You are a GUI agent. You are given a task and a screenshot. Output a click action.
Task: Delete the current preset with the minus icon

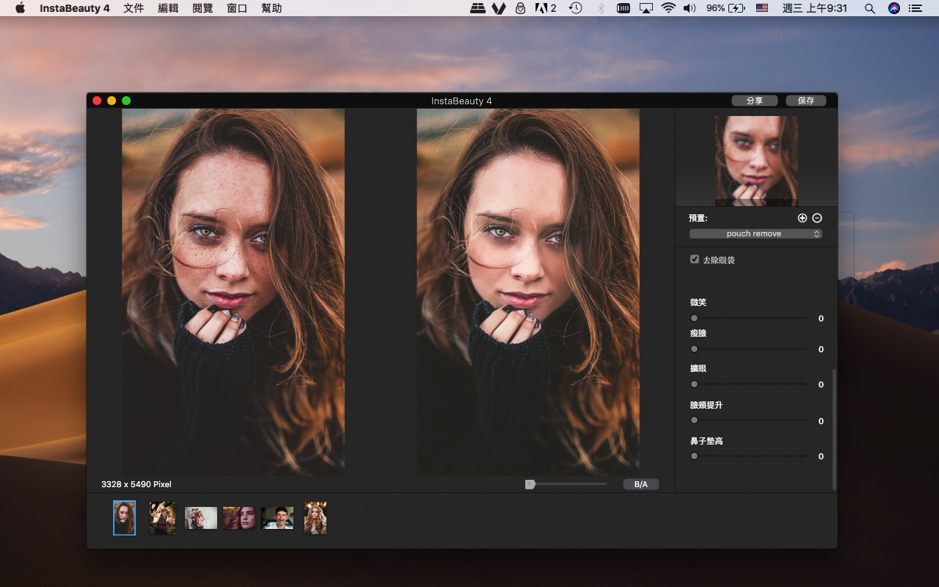817,217
